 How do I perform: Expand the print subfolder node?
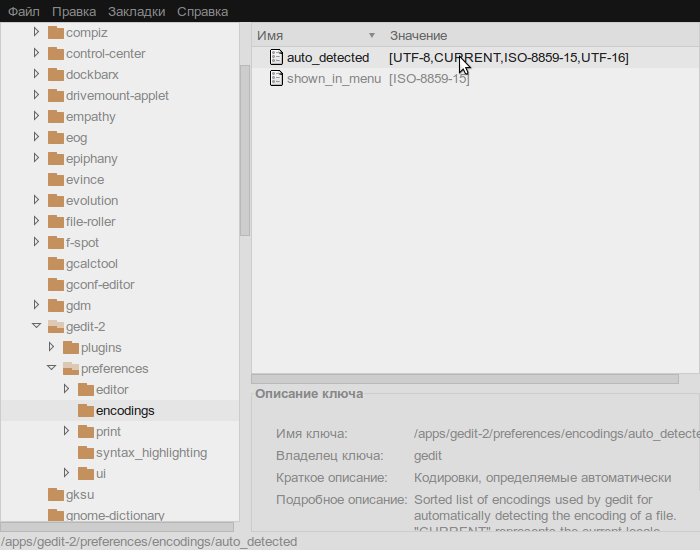tap(67, 430)
